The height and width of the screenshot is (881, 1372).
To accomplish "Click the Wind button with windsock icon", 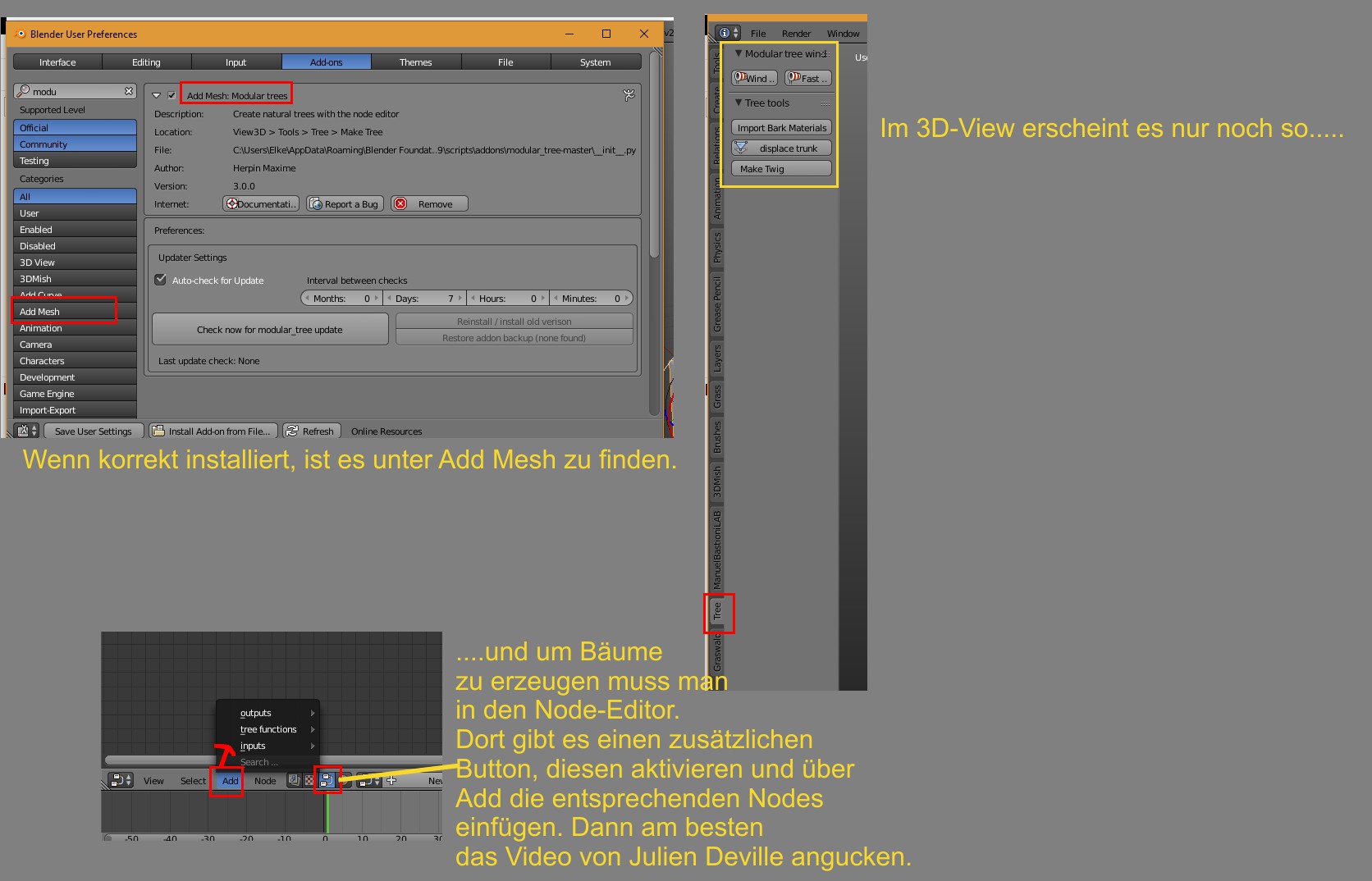I will click(x=754, y=78).
